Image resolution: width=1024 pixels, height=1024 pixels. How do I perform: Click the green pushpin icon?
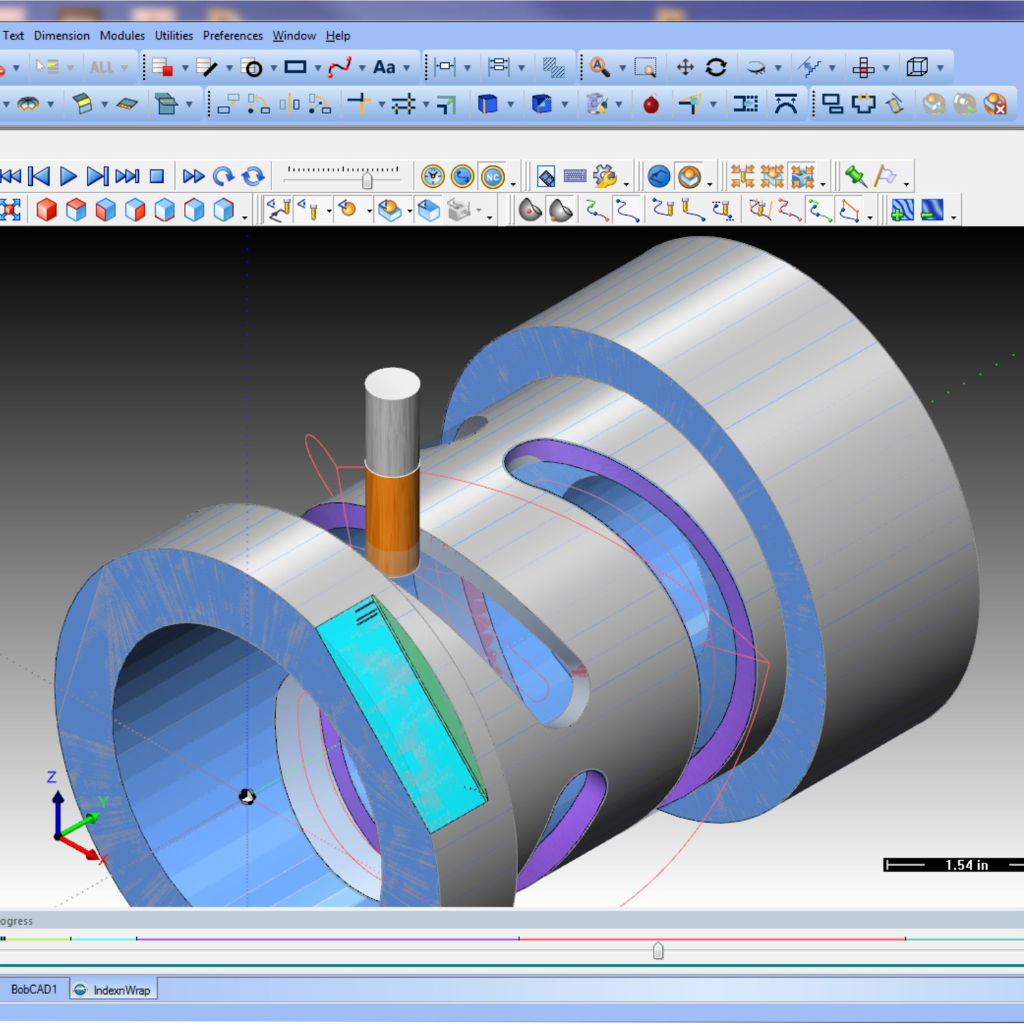point(855,177)
